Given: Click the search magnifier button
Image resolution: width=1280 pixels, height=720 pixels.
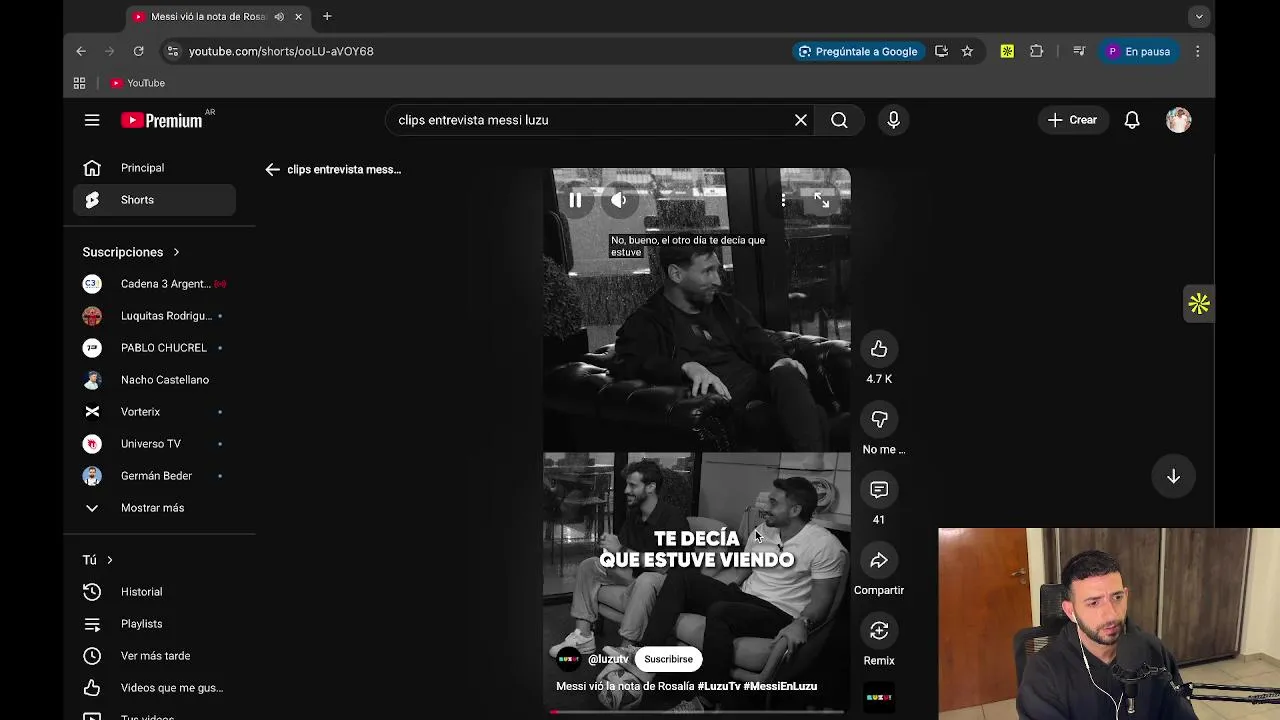Looking at the screenshot, I should tap(839, 120).
